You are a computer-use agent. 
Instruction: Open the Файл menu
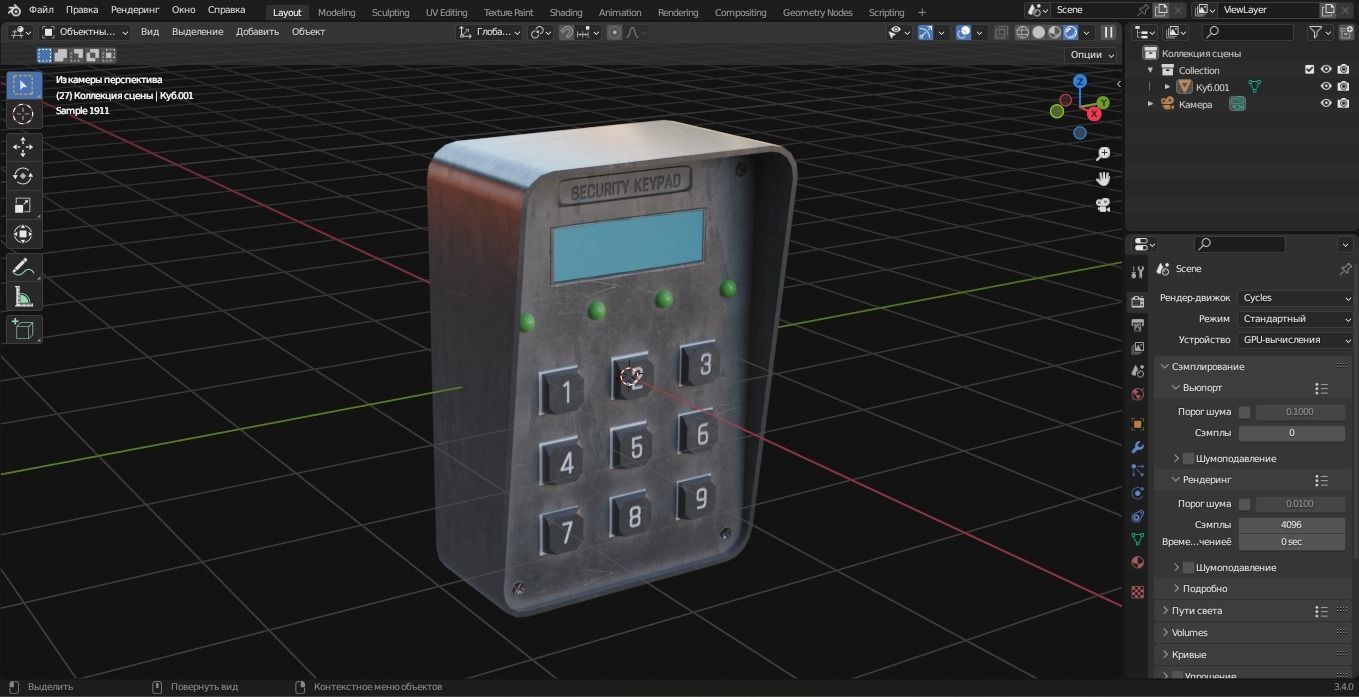(x=41, y=10)
